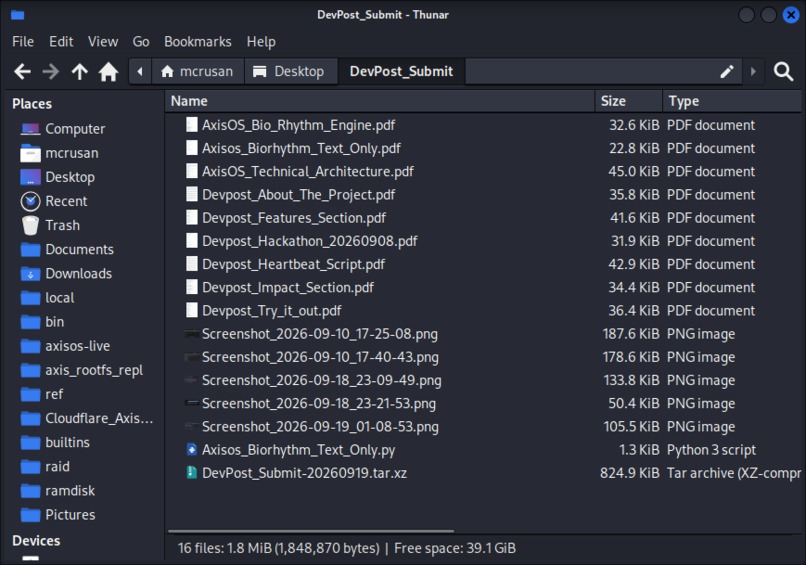Click the mcrusan path bar button
The image size is (806, 565).
point(197,71)
